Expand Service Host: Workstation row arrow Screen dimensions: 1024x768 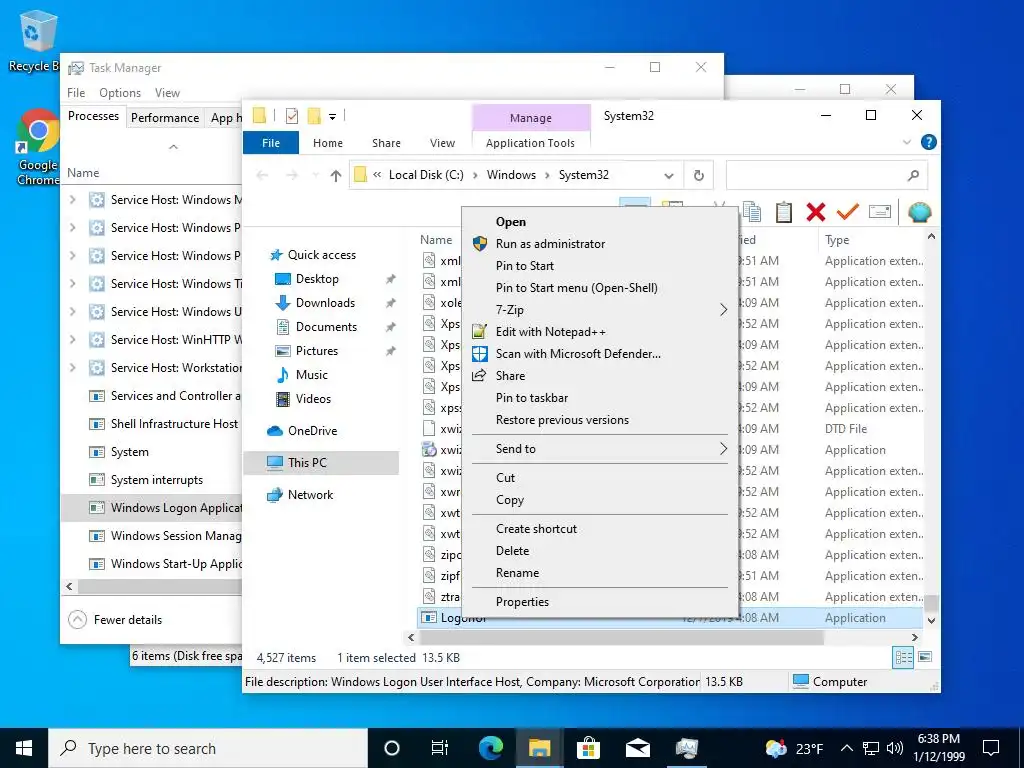click(72, 368)
